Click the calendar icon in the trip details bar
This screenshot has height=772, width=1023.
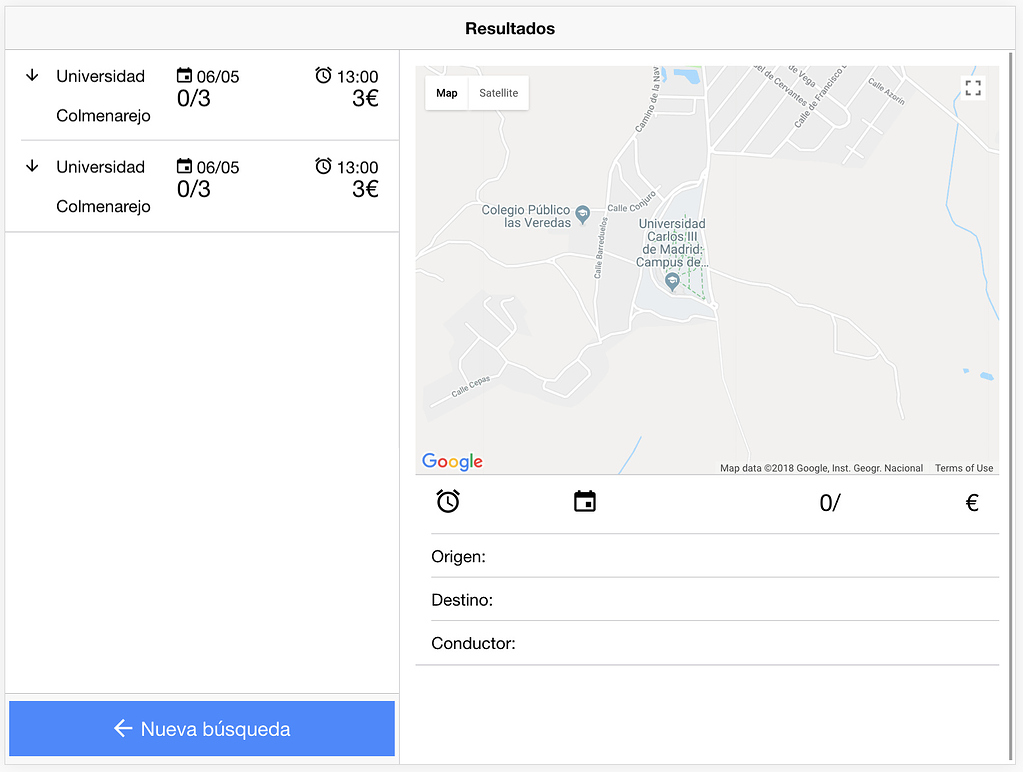click(x=585, y=501)
